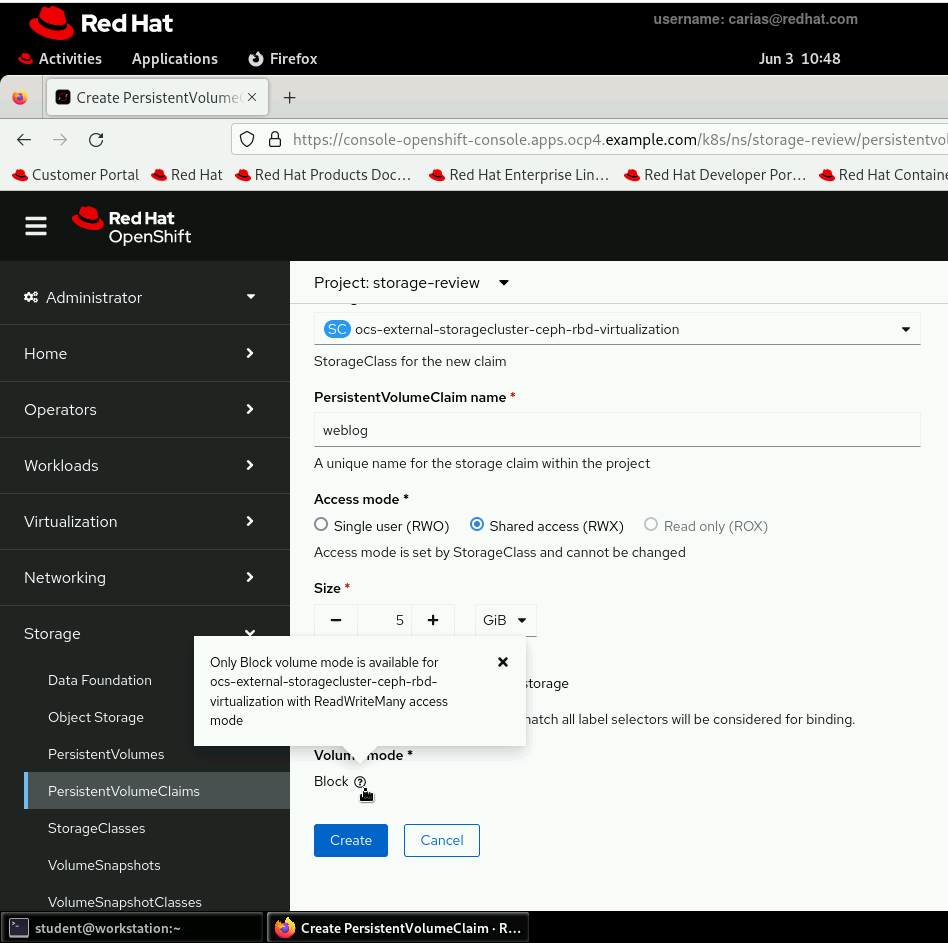Open the hamburger navigation menu
948x943 pixels.
pos(36,226)
